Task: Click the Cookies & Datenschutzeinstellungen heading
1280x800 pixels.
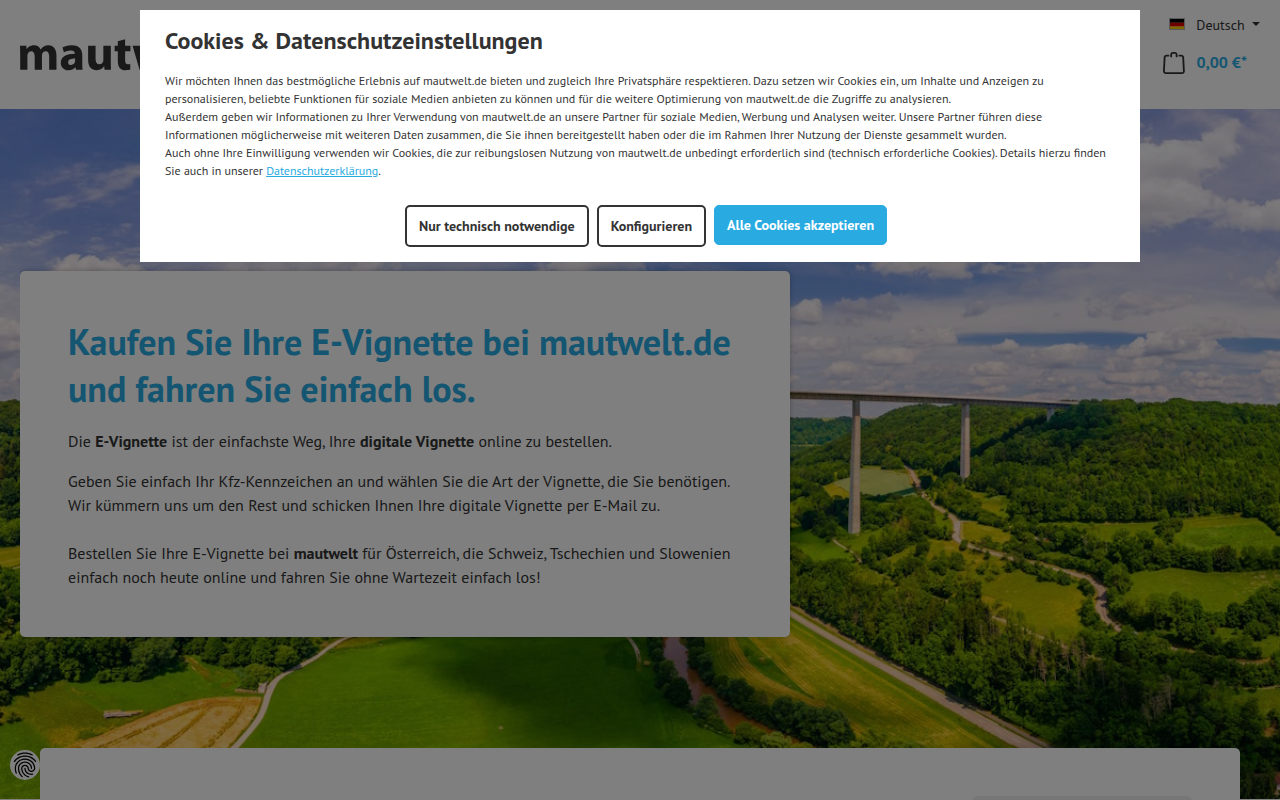Action: (x=354, y=41)
